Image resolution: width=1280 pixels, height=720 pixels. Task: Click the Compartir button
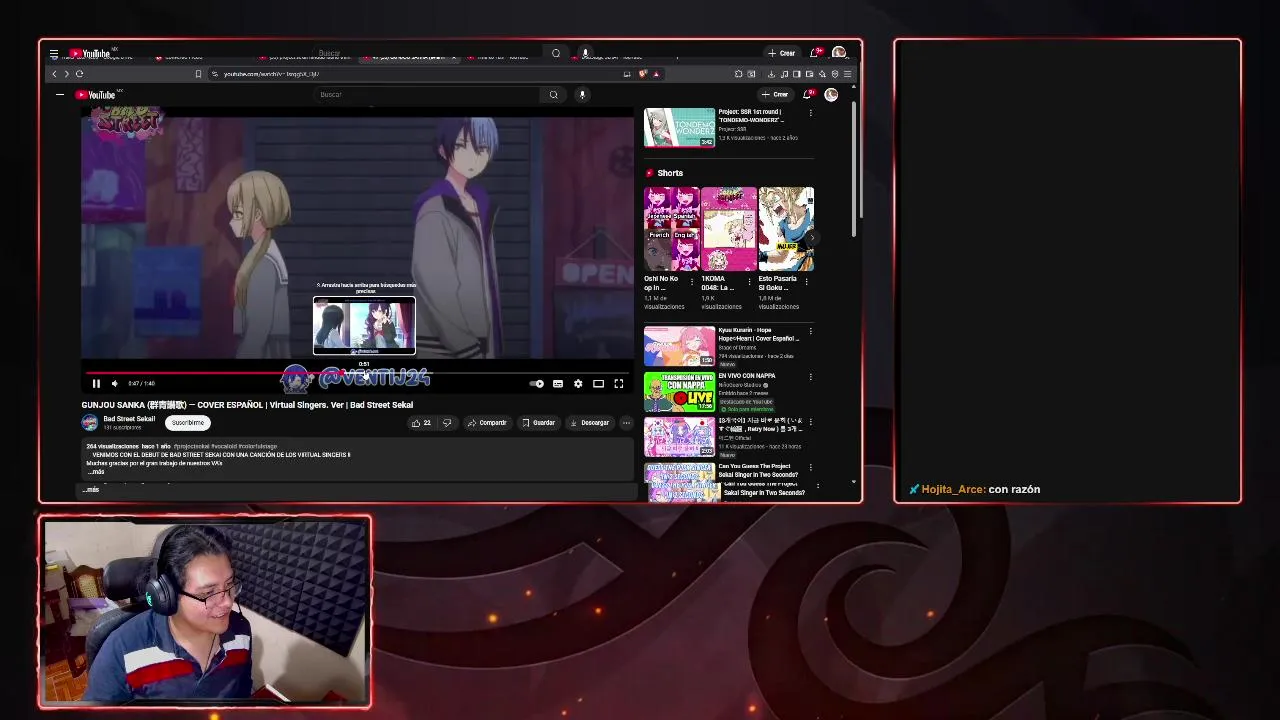pos(487,423)
